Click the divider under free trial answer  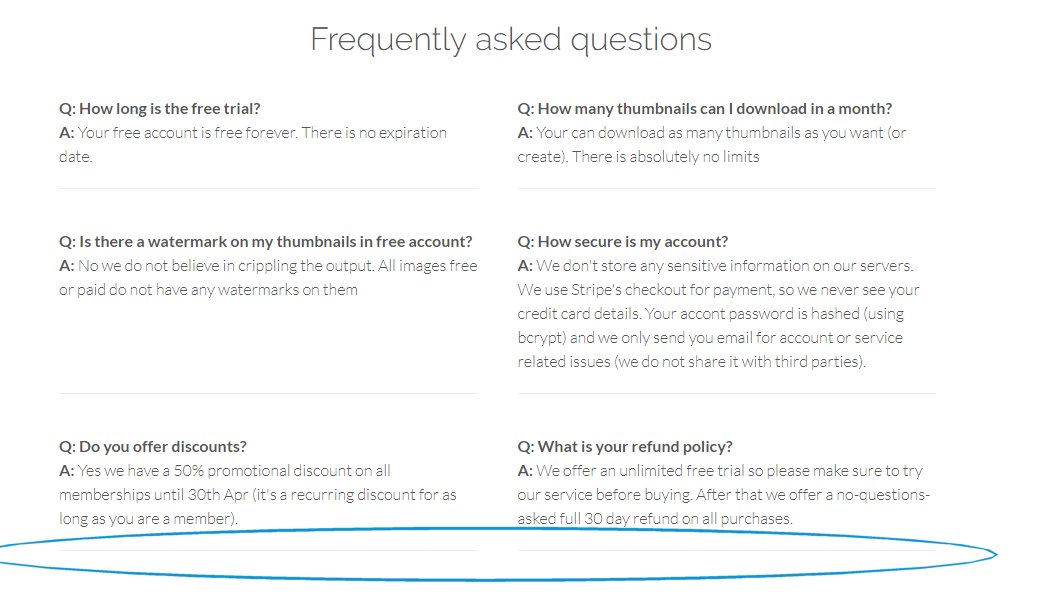(x=268, y=189)
